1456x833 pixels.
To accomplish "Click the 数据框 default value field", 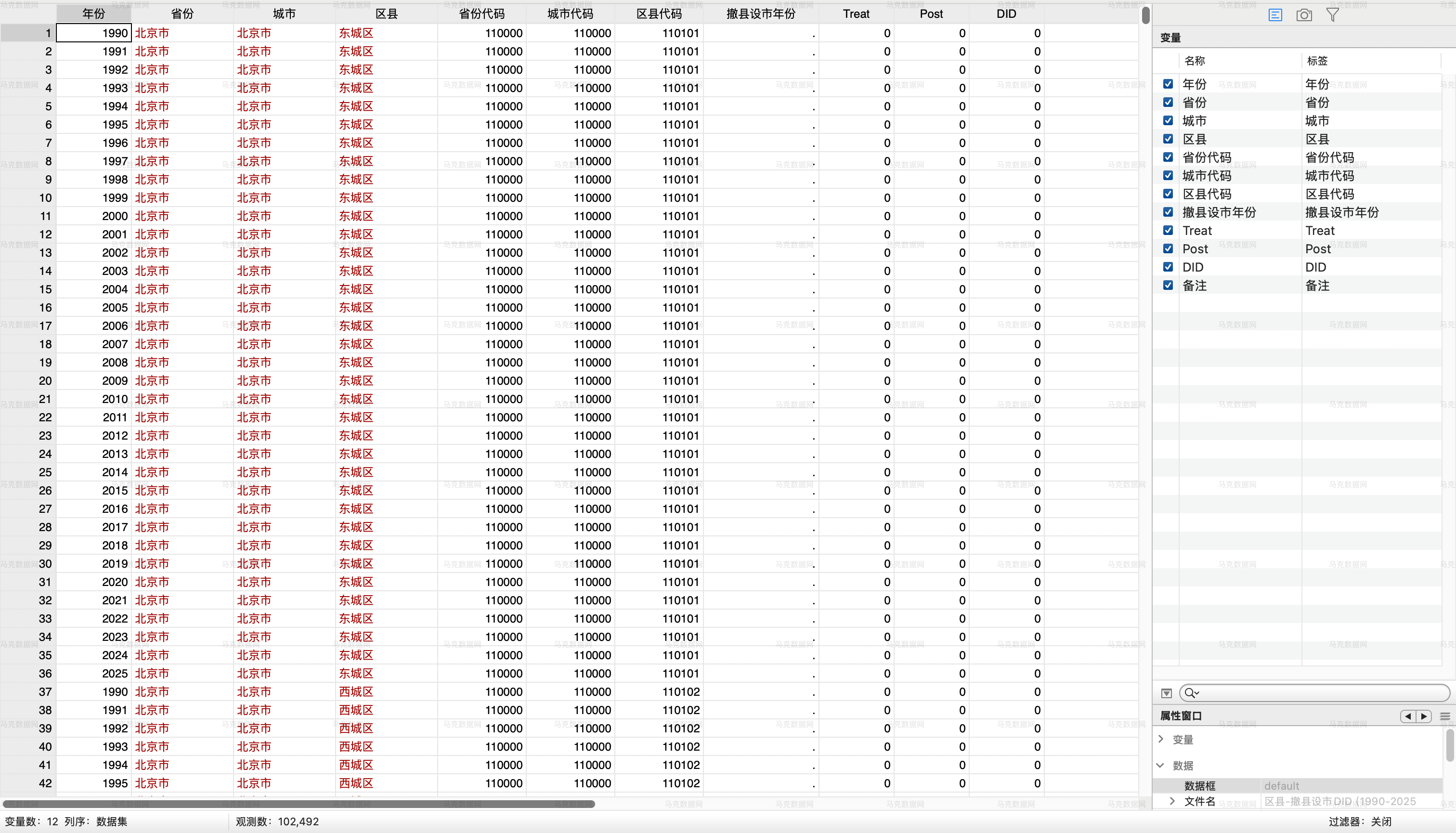I will coord(1352,785).
